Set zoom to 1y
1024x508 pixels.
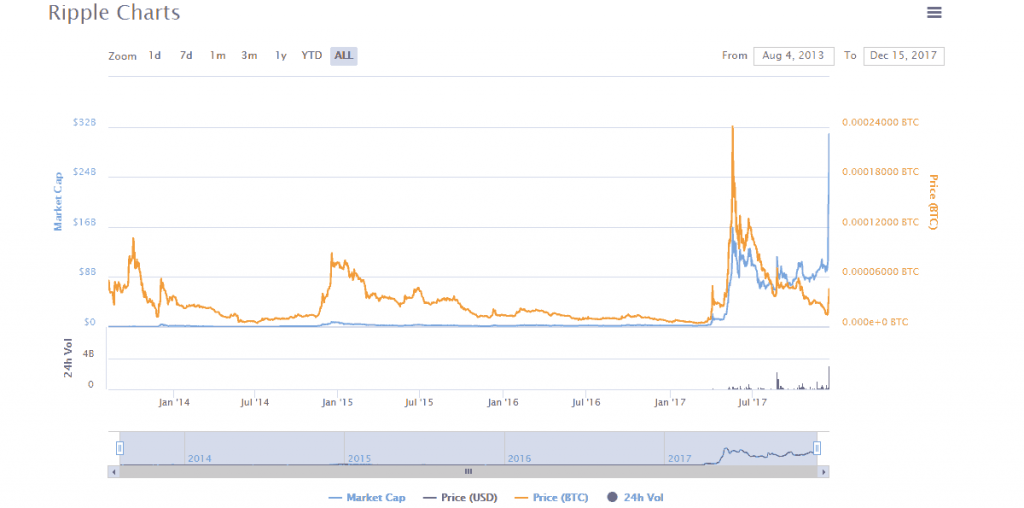[x=280, y=56]
